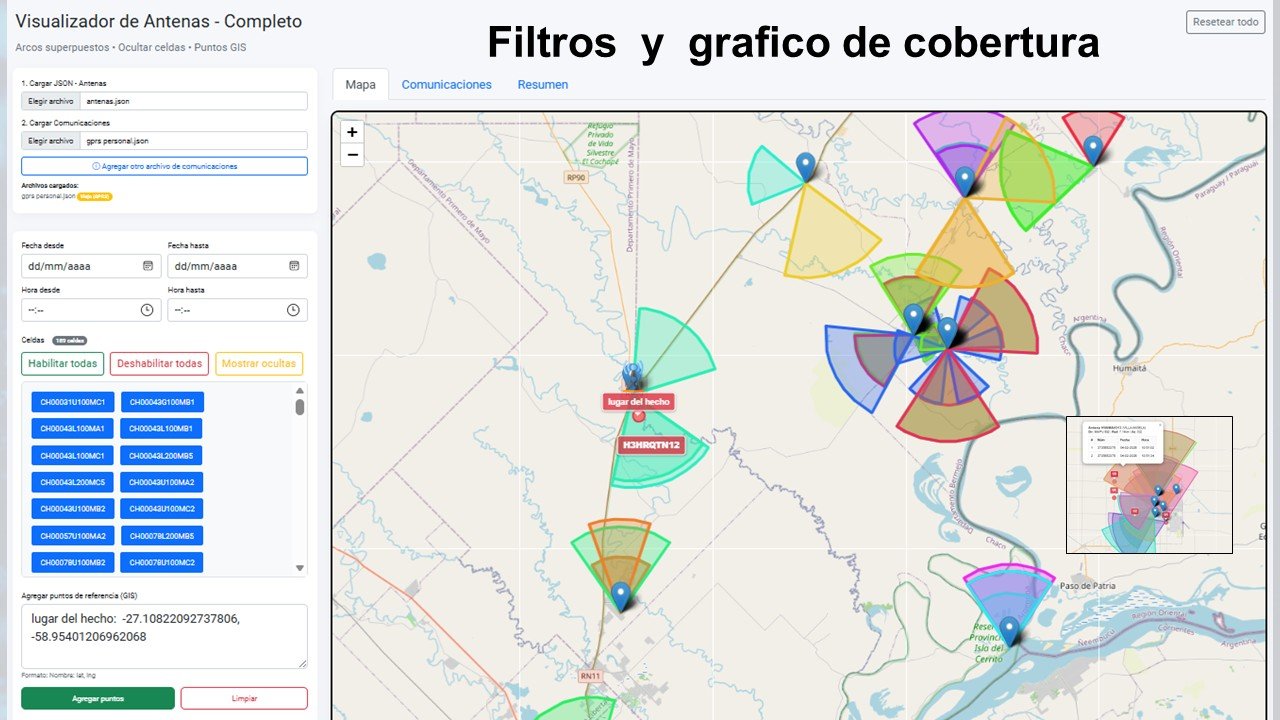Zoom in on the map
1280x720 pixels.
click(352, 132)
